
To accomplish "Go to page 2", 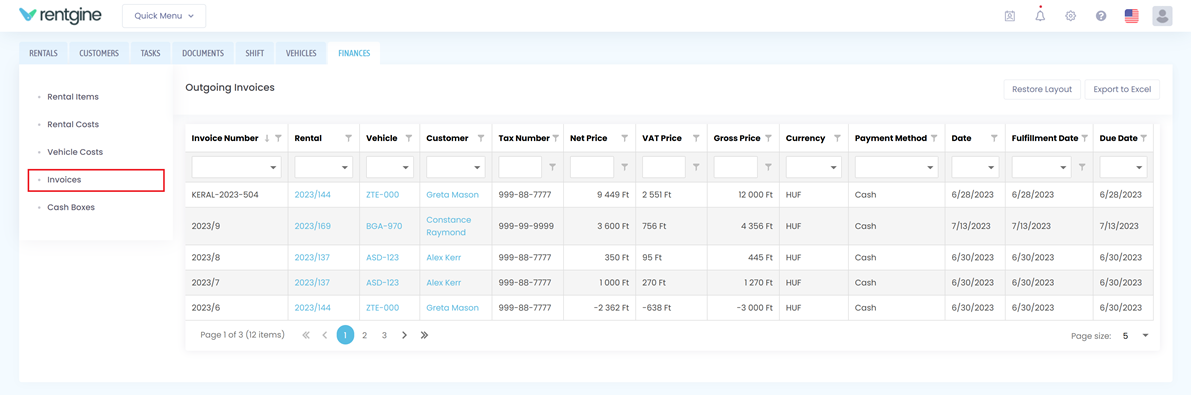I will [x=365, y=335].
